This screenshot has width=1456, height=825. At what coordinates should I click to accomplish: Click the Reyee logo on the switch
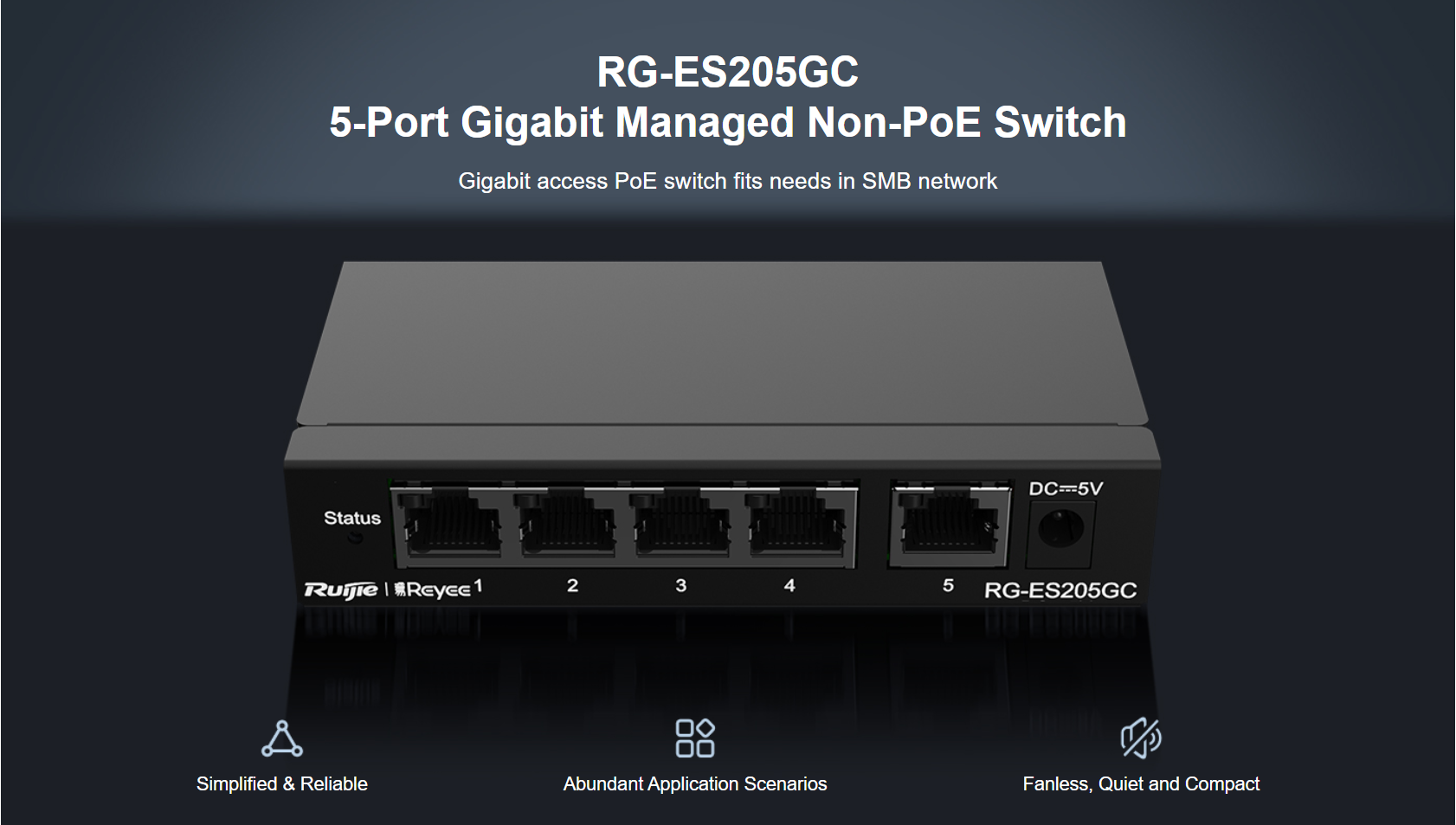pyautogui.click(x=432, y=590)
